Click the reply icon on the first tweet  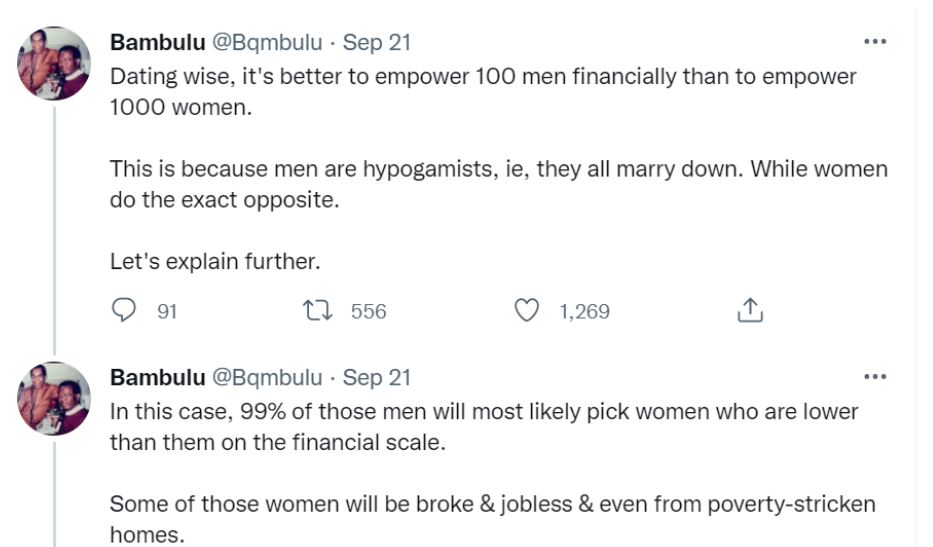click(x=123, y=311)
